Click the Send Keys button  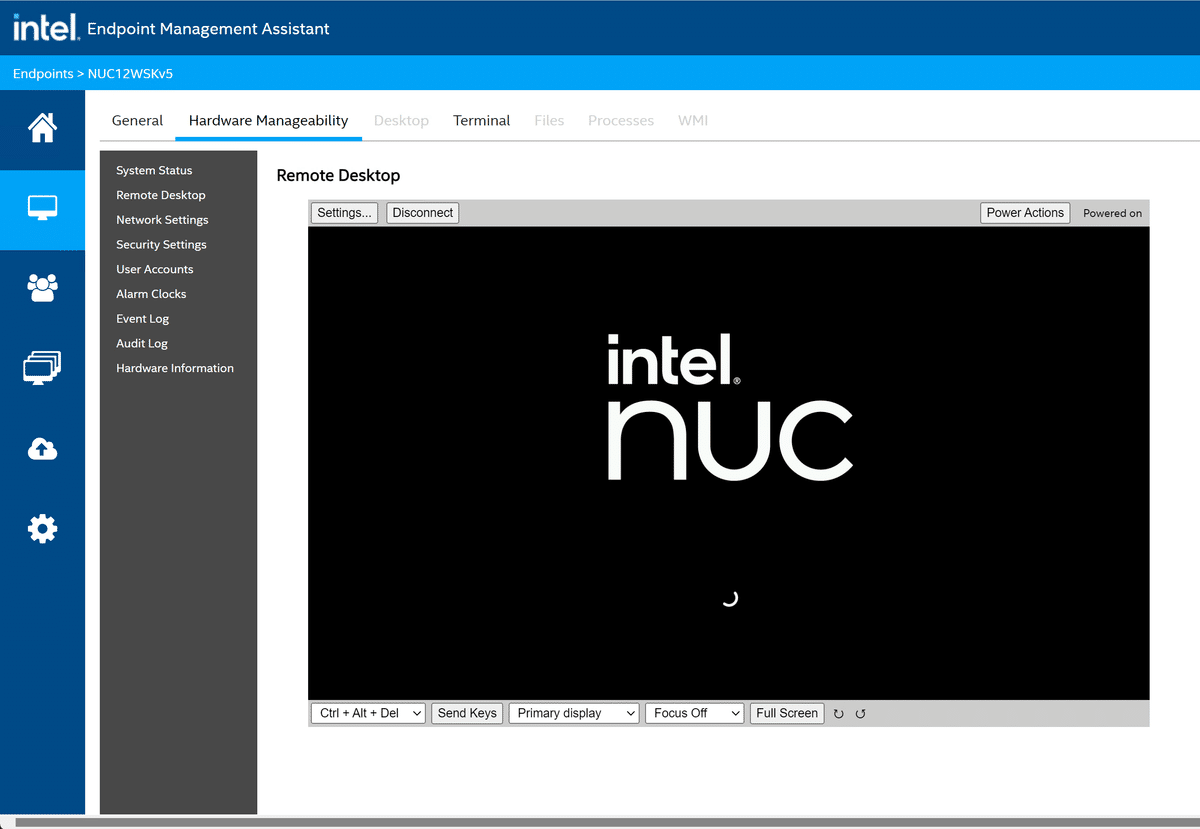pyautogui.click(x=467, y=713)
